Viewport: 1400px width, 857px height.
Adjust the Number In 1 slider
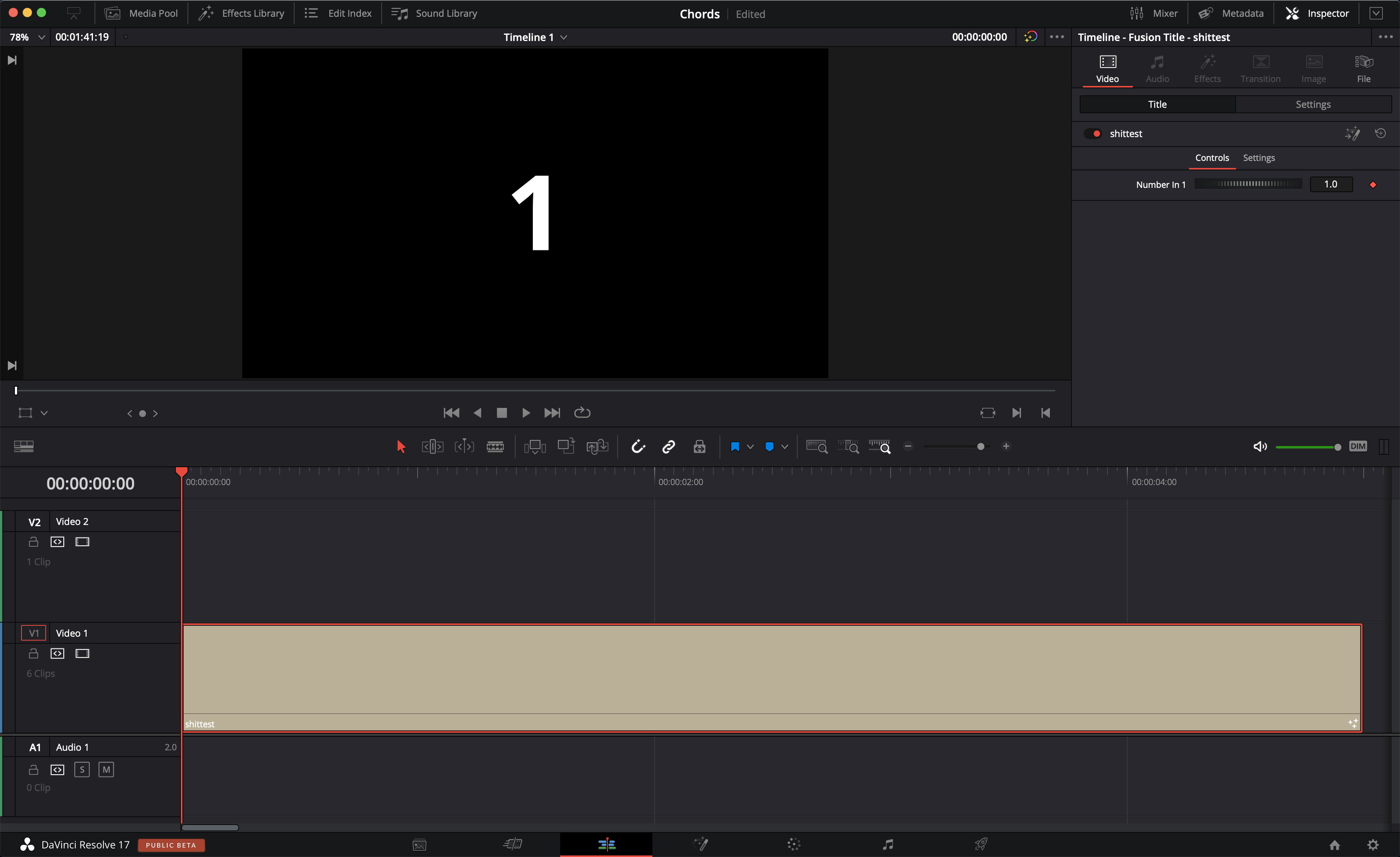1248,184
